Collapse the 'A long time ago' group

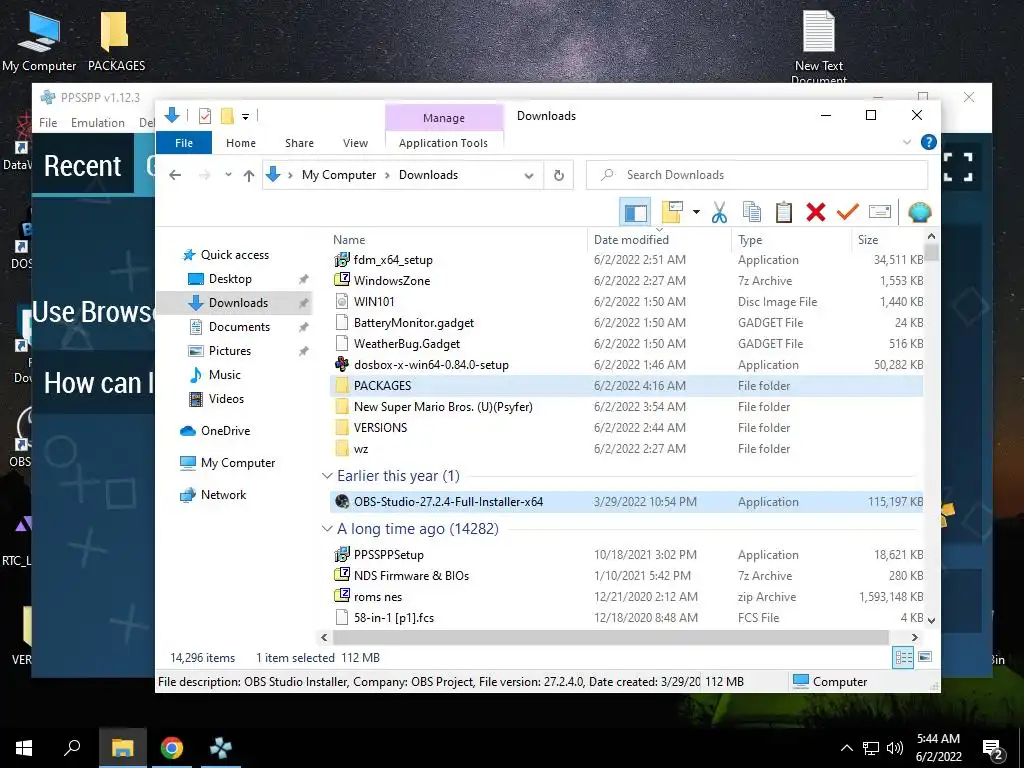[327, 529]
